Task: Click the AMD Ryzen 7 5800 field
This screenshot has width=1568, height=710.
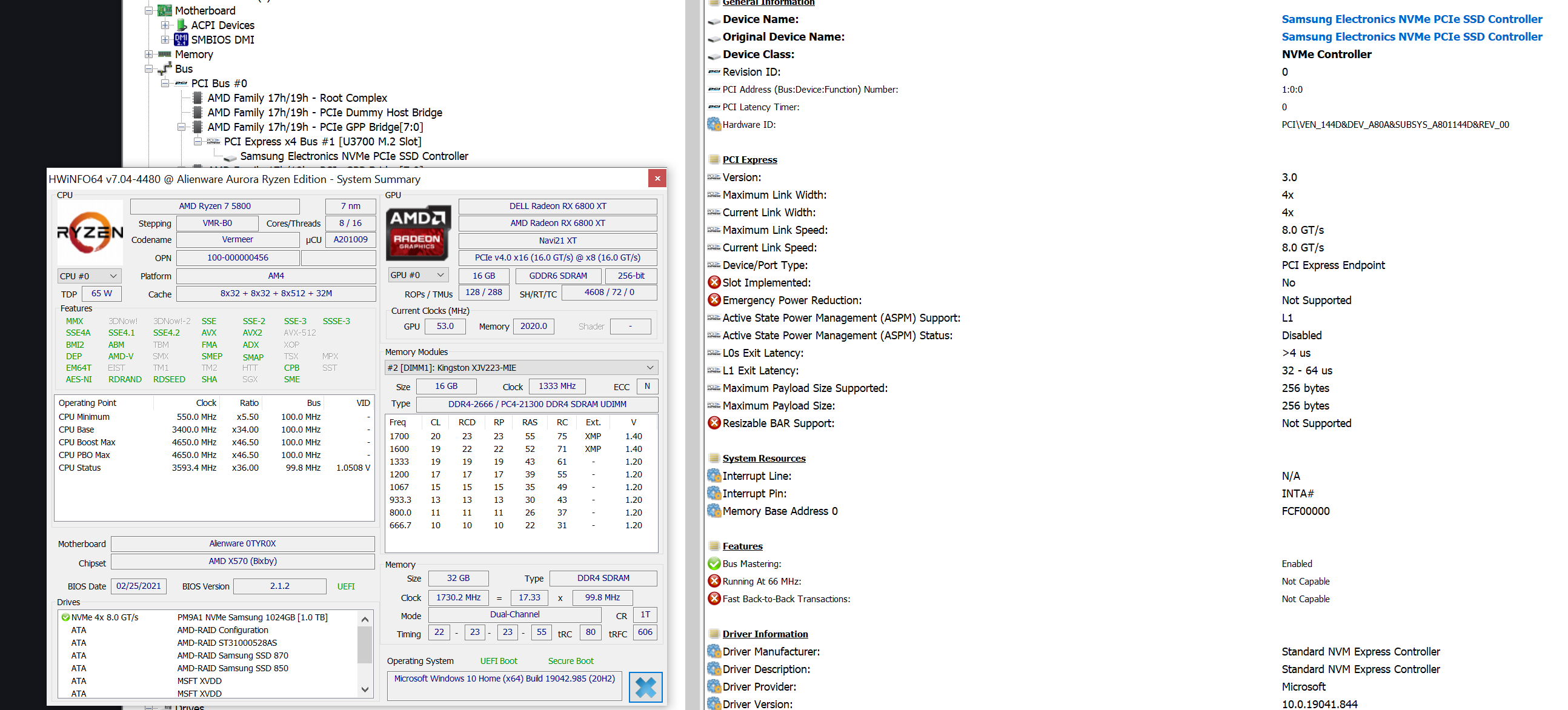Action: [x=215, y=206]
